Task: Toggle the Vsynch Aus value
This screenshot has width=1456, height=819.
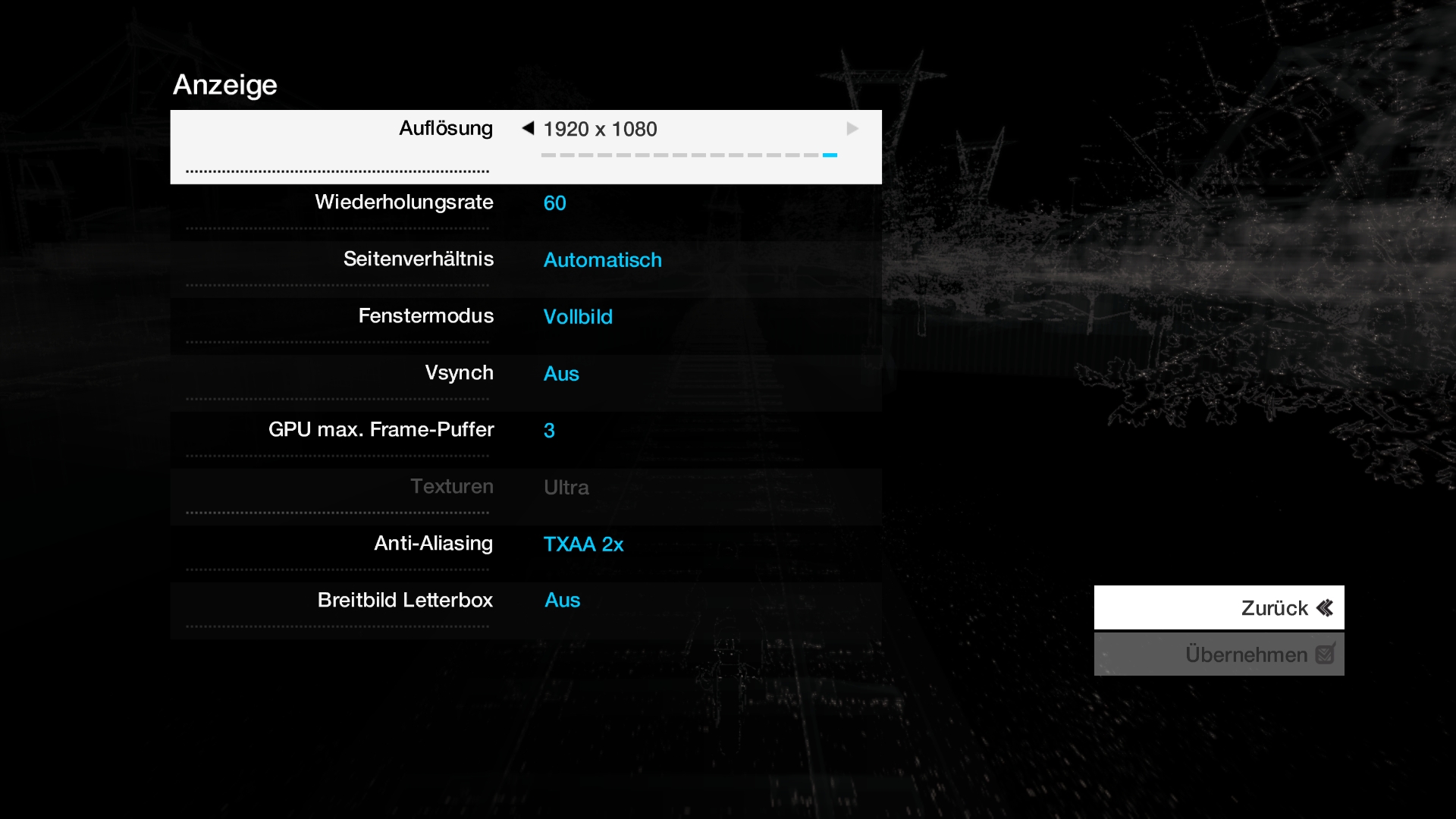Action: pos(561,374)
